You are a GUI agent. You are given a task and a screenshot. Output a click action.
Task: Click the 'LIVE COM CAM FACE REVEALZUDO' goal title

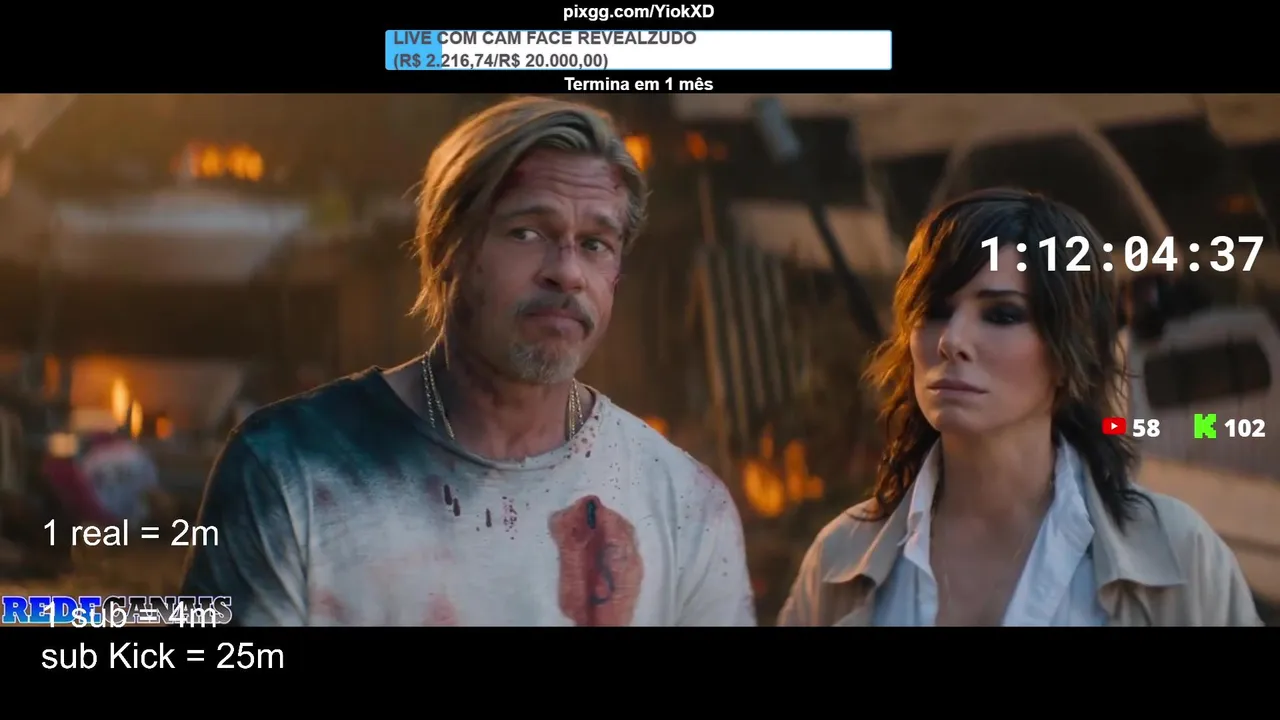tap(545, 38)
